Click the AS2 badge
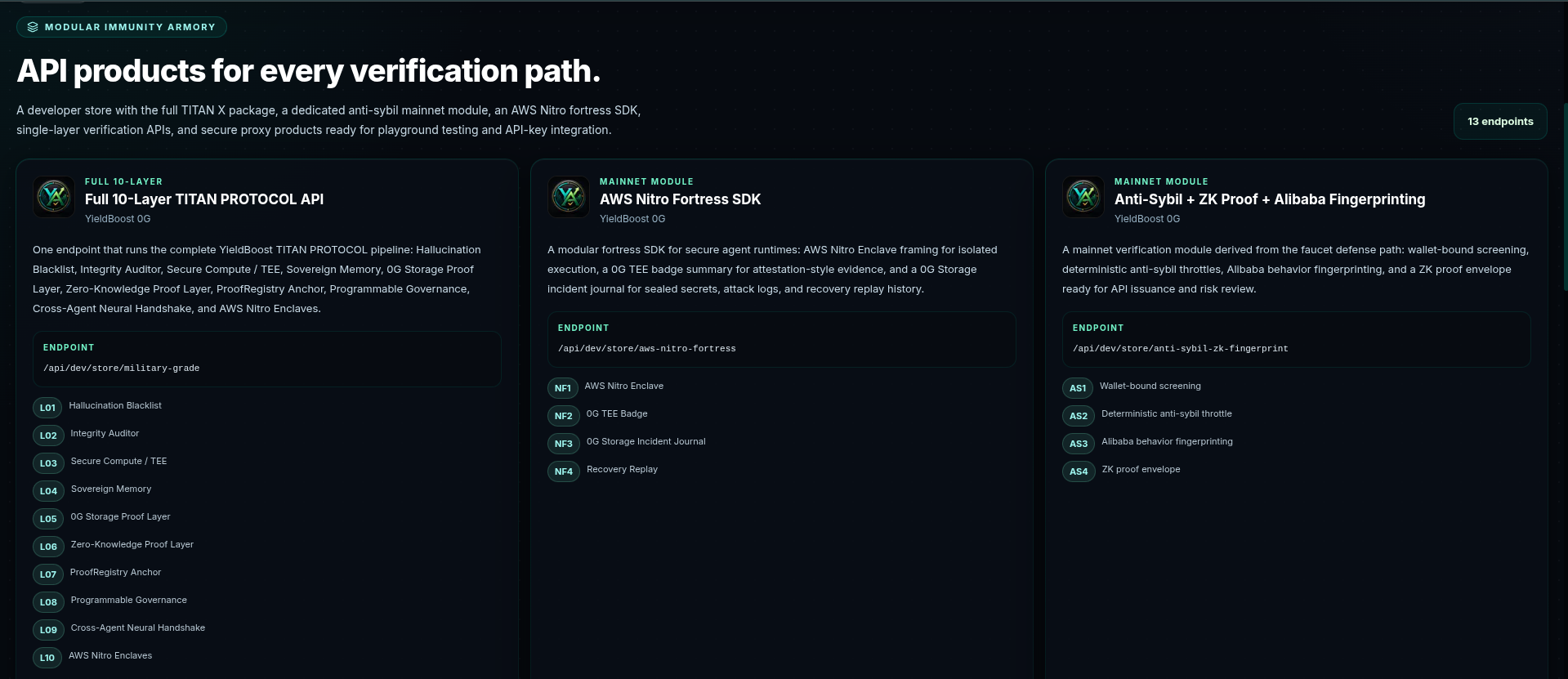The image size is (1568, 679). [1079, 416]
